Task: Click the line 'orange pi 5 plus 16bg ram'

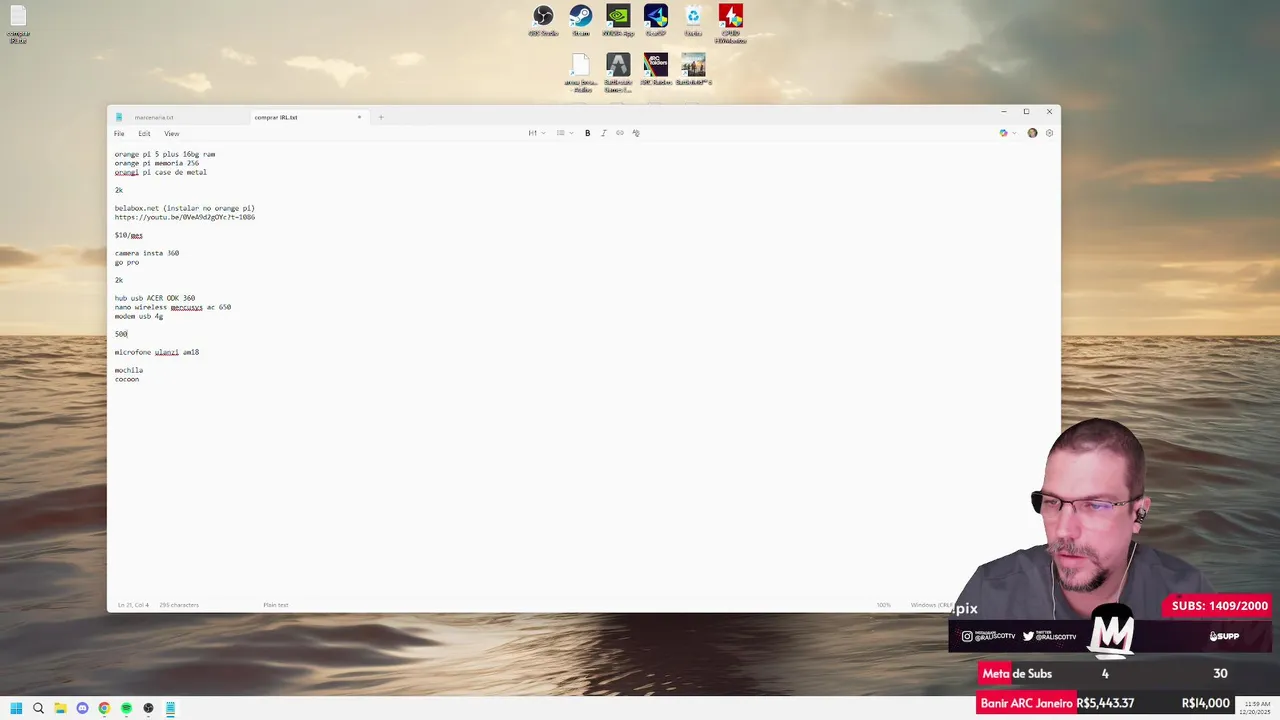Action: click(x=165, y=154)
